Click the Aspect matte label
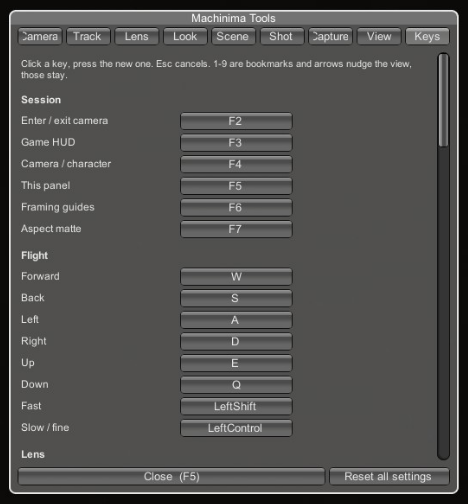Image resolution: width=468 pixels, height=504 pixels. pyautogui.click(x=51, y=229)
